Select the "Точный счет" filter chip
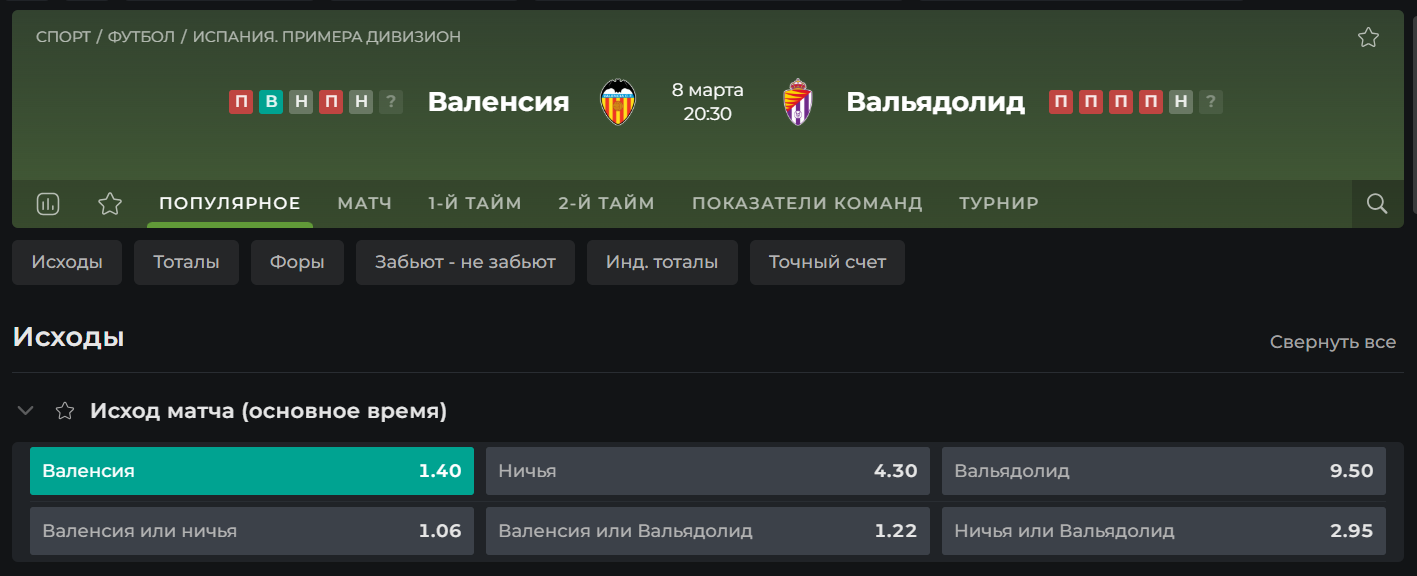 point(827,262)
